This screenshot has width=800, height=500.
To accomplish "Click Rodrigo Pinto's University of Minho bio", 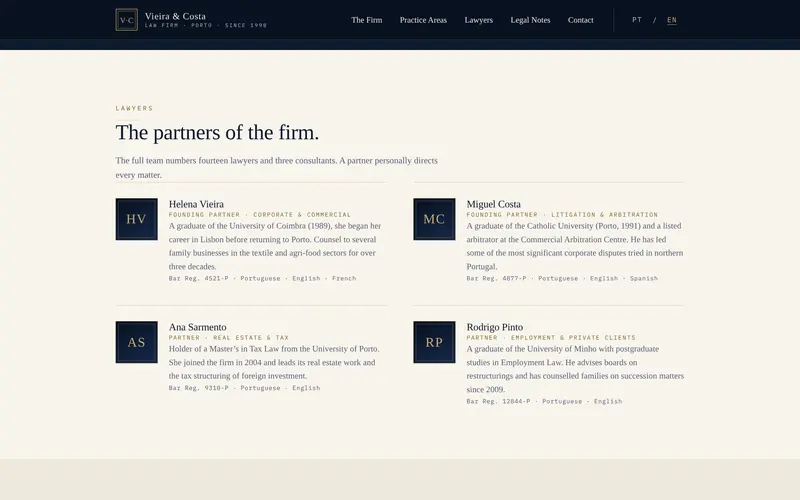I will click(x=575, y=369).
